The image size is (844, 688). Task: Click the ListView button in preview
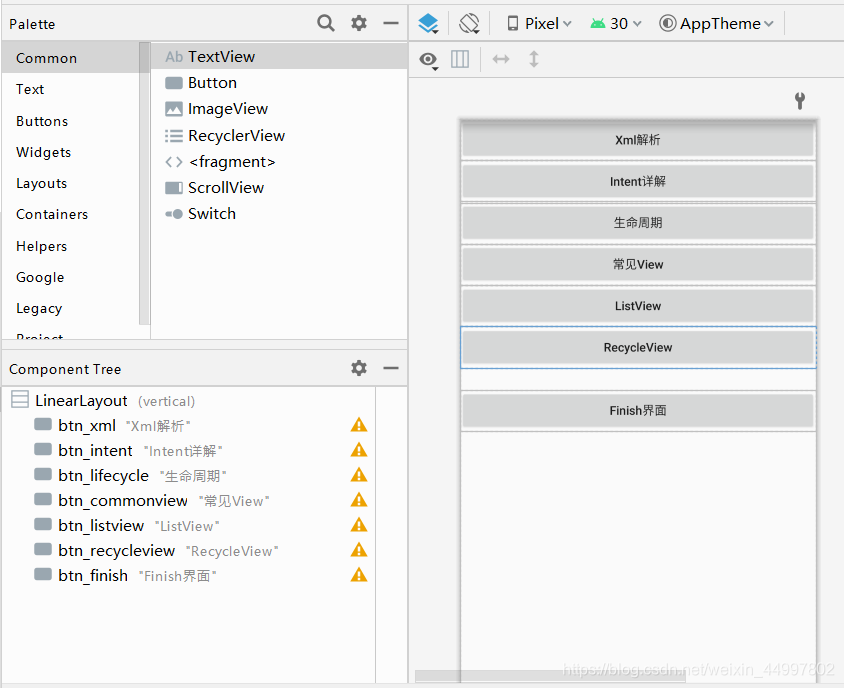coord(638,306)
